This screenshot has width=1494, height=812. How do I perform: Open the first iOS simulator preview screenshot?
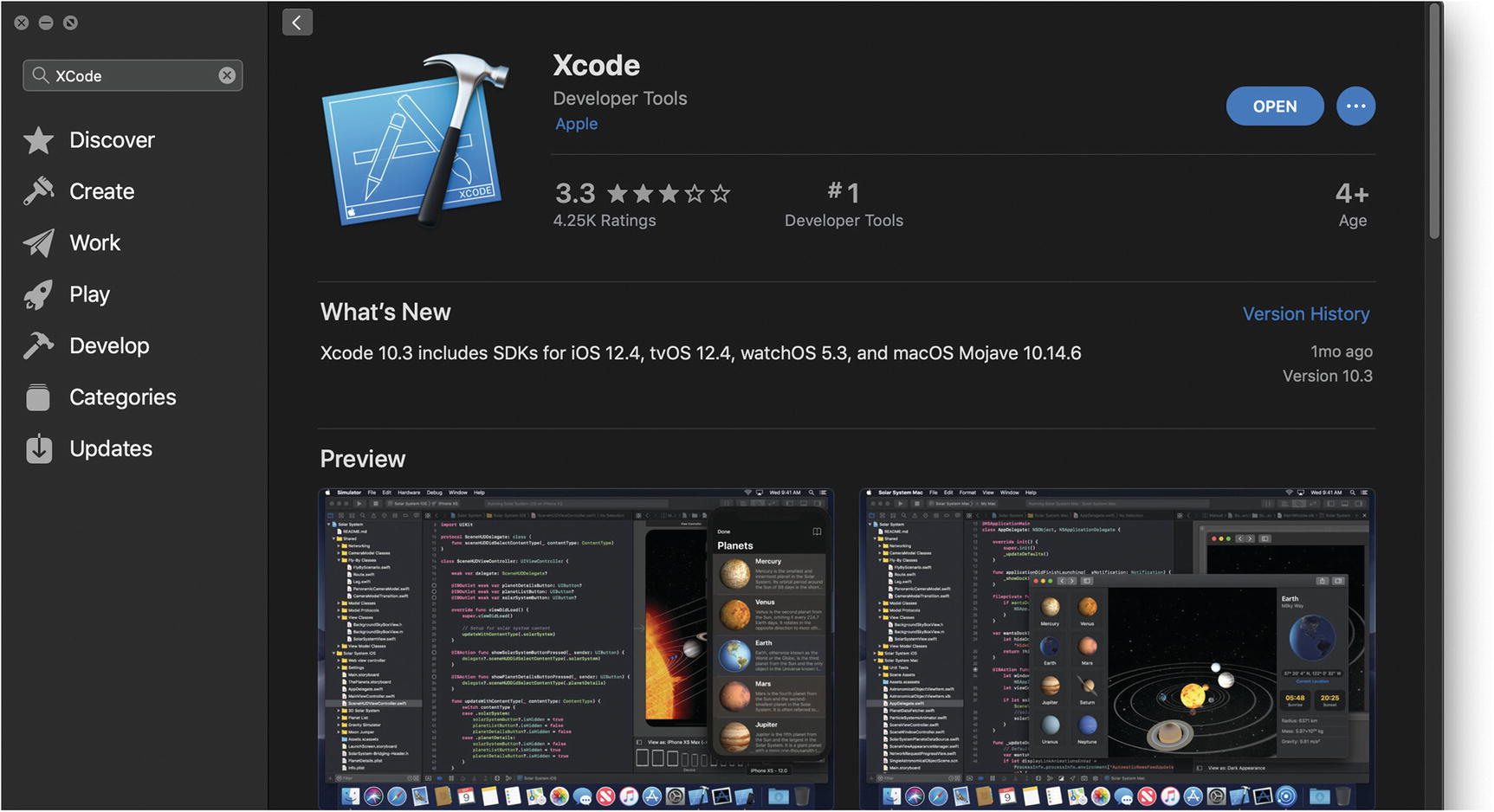click(576, 649)
